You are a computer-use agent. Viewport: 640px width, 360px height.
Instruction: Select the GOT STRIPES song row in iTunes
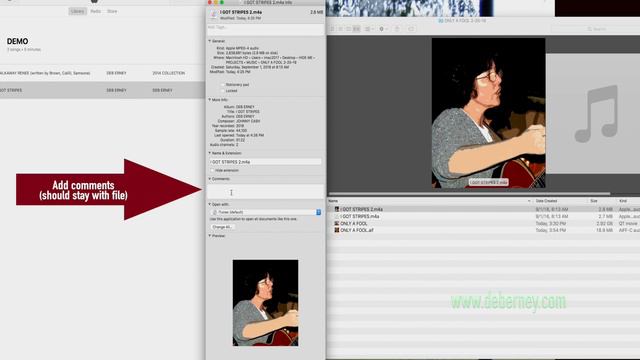[x=102, y=90]
